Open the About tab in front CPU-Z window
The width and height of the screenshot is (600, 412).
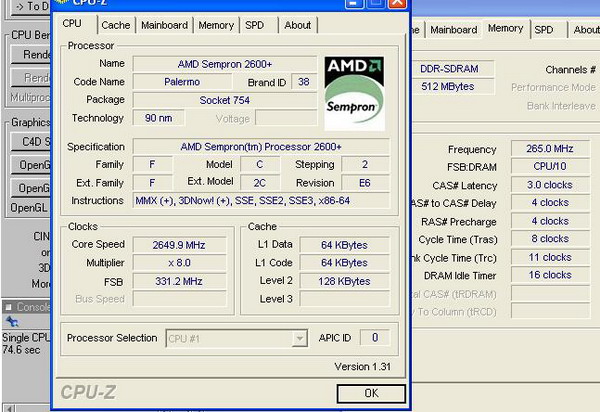click(x=297, y=25)
